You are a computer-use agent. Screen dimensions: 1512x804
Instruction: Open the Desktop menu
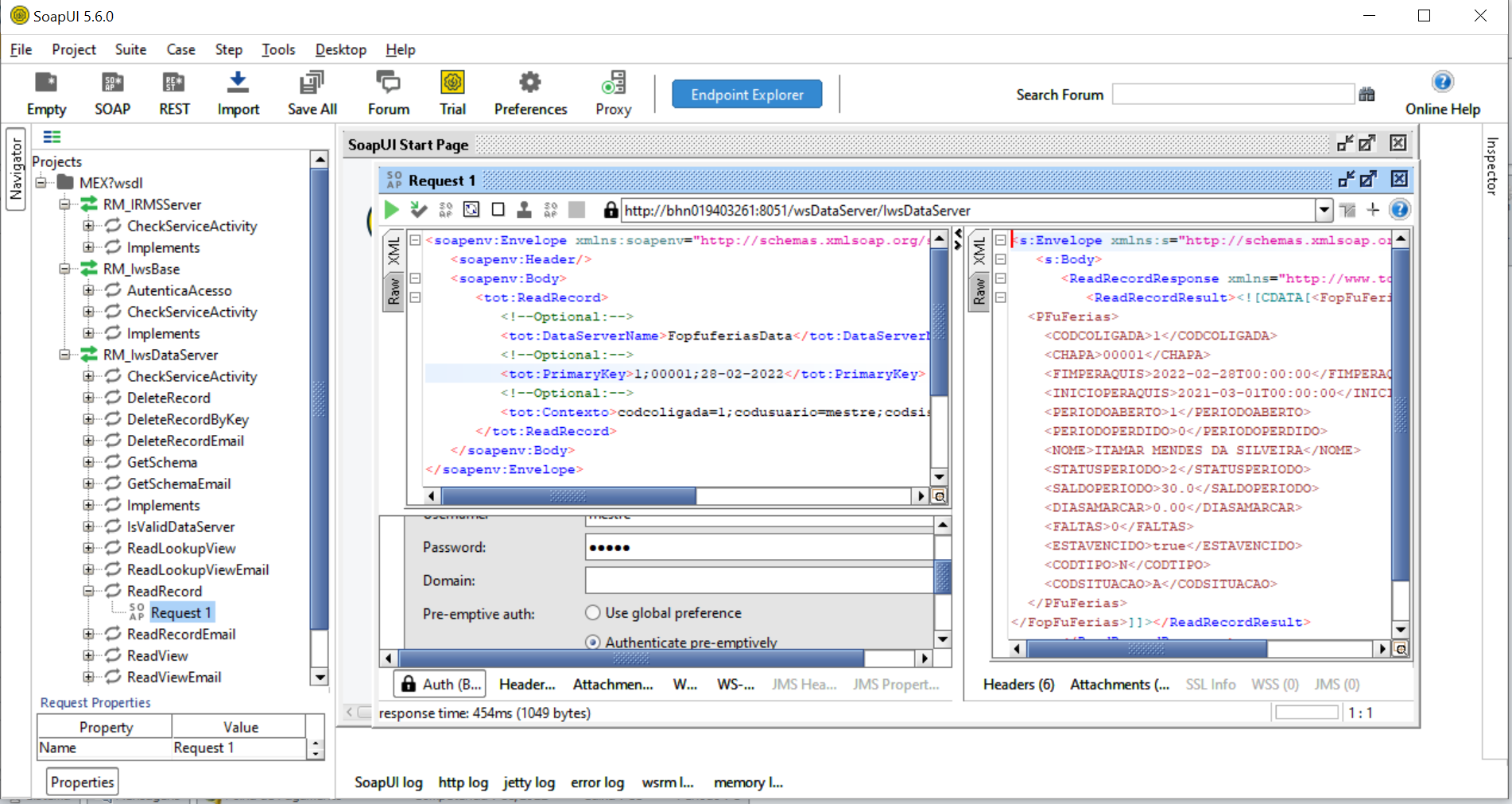(341, 49)
